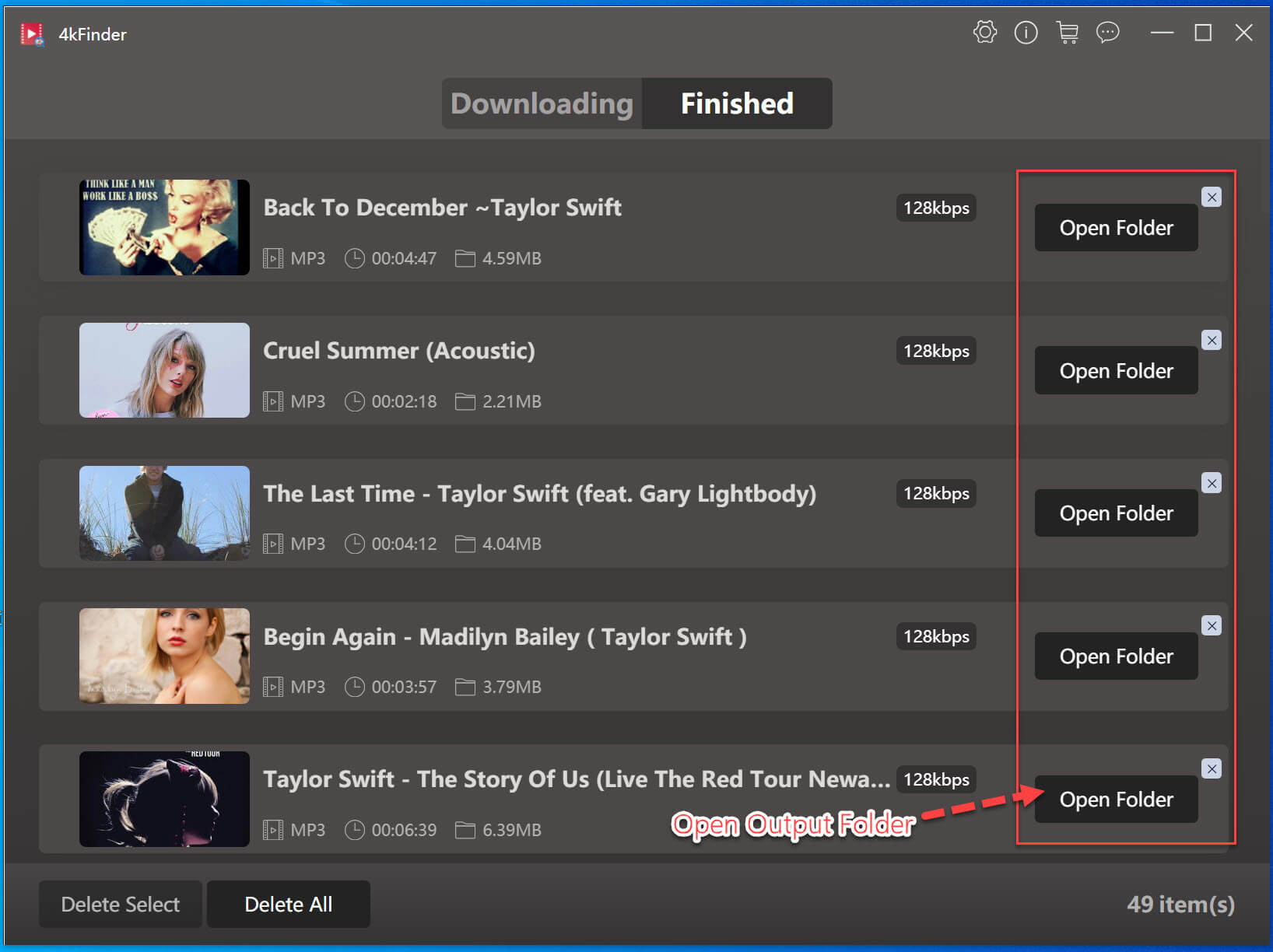The width and height of the screenshot is (1273, 952).
Task: Click the feedback chat bubble icon
Action: 1107,33
